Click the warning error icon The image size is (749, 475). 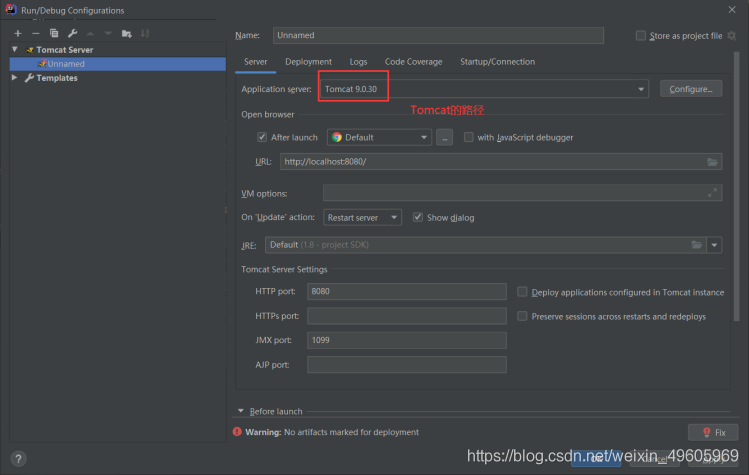[237, 432]
